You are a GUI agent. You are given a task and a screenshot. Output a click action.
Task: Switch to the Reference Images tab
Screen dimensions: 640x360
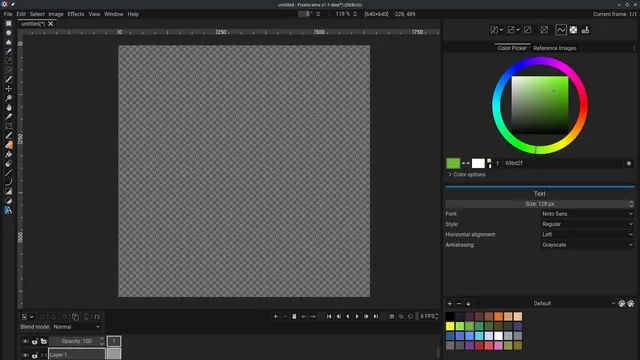coord(555,48)
